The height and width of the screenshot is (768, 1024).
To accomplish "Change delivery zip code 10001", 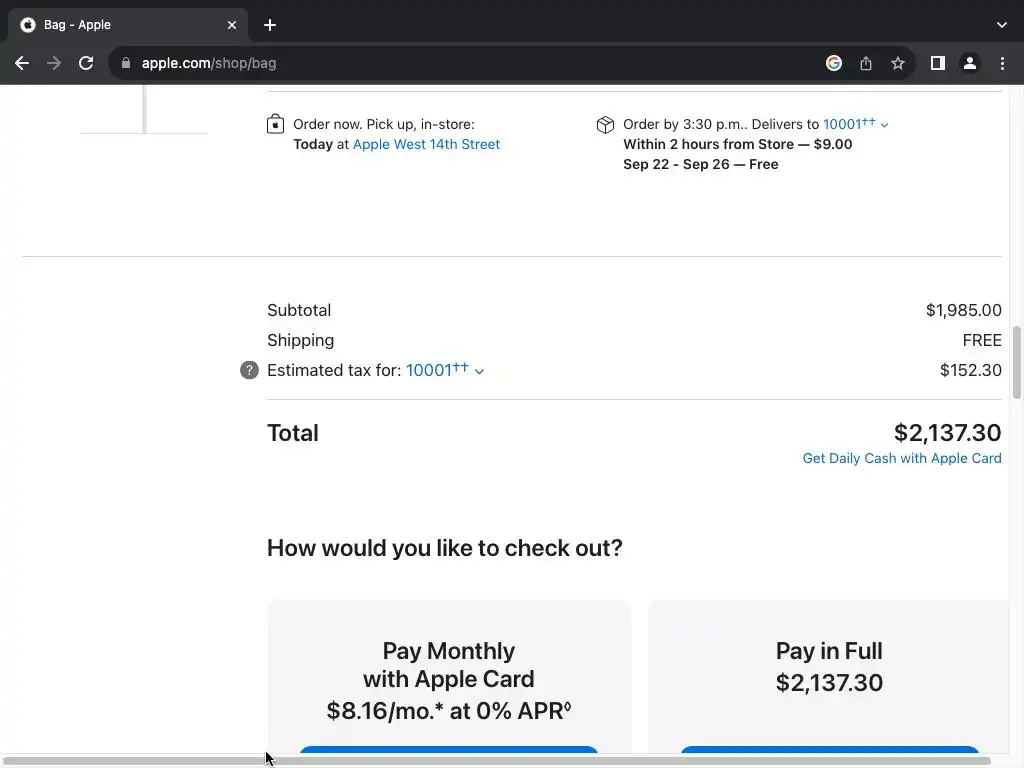I will click(x=856, y=123).
